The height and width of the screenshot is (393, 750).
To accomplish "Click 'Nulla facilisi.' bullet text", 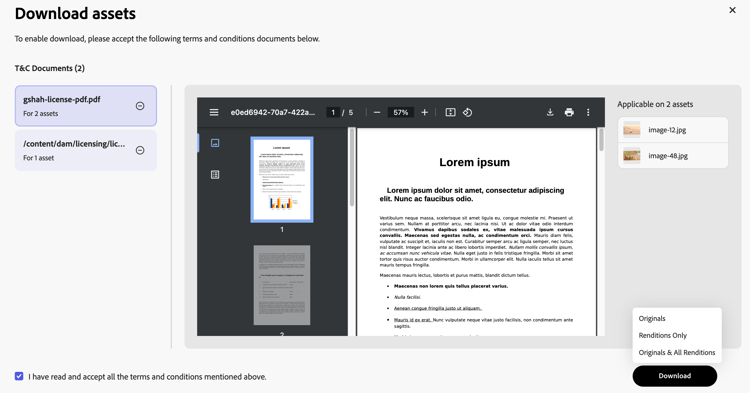I will click(407, 297).
